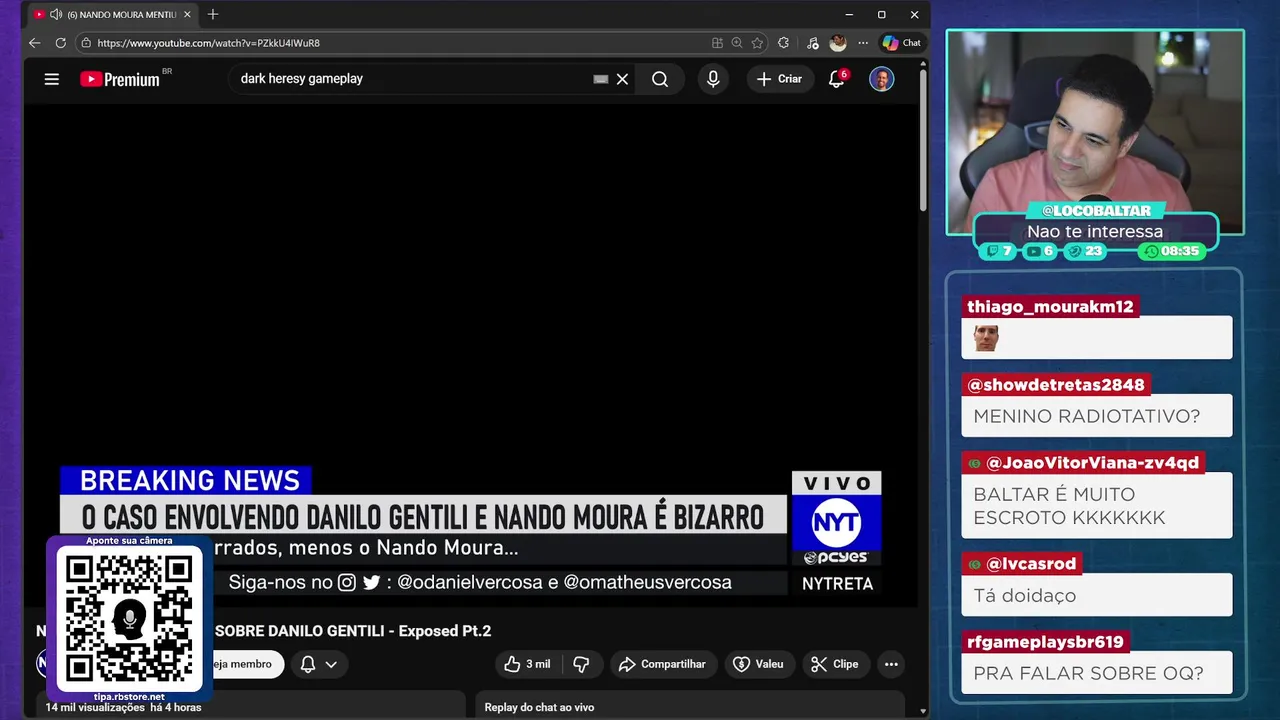Open the apps icon in address bar
This screenshot has height=720, width=1280.
point(717,43)
